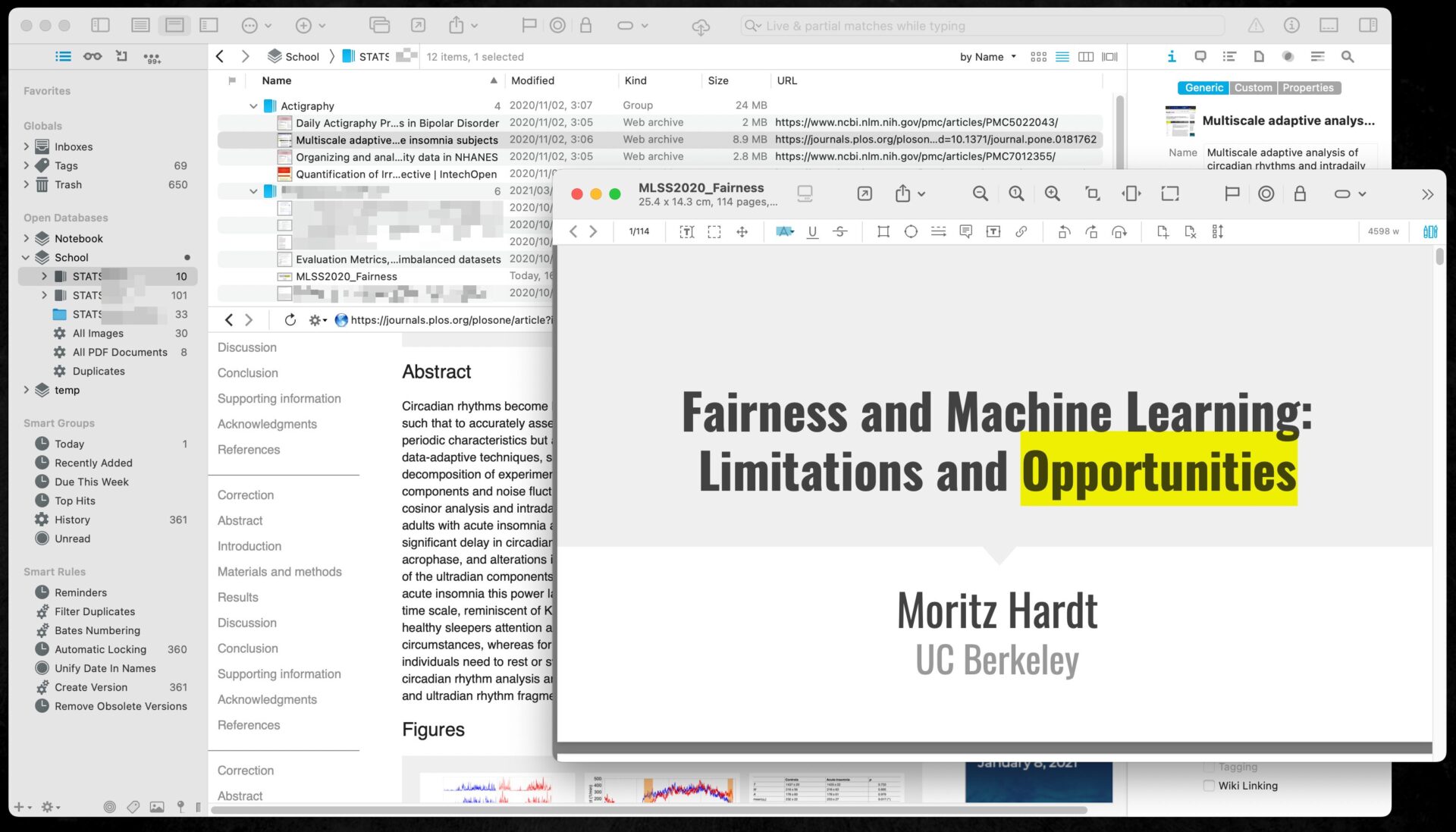The image size is (1456, 832).
Task: Select the strikethrough annotation tool
Action: [x=840, y=232]
